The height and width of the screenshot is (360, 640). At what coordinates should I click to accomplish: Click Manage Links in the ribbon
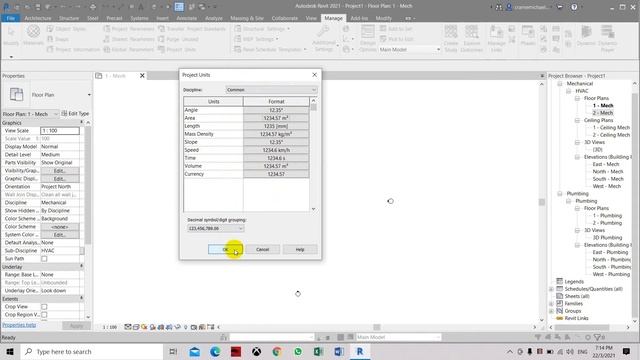pyautogui.click(x=496, y=38)
